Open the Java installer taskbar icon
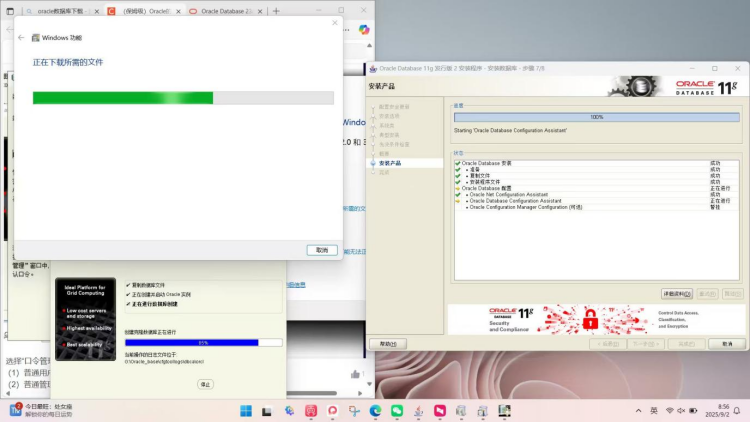 tap(418, 411)
